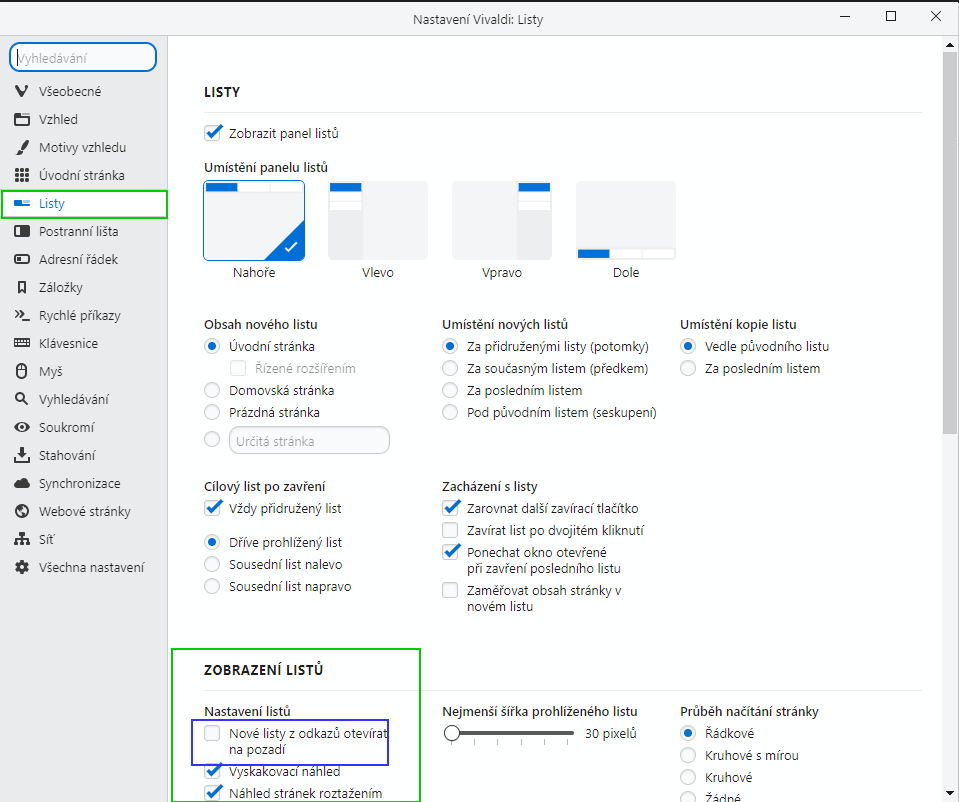Enable Nové listy z odkazů otevírat na pozadí
The image size is (959, 802).
pyautogui.click(x=212, y=733)
